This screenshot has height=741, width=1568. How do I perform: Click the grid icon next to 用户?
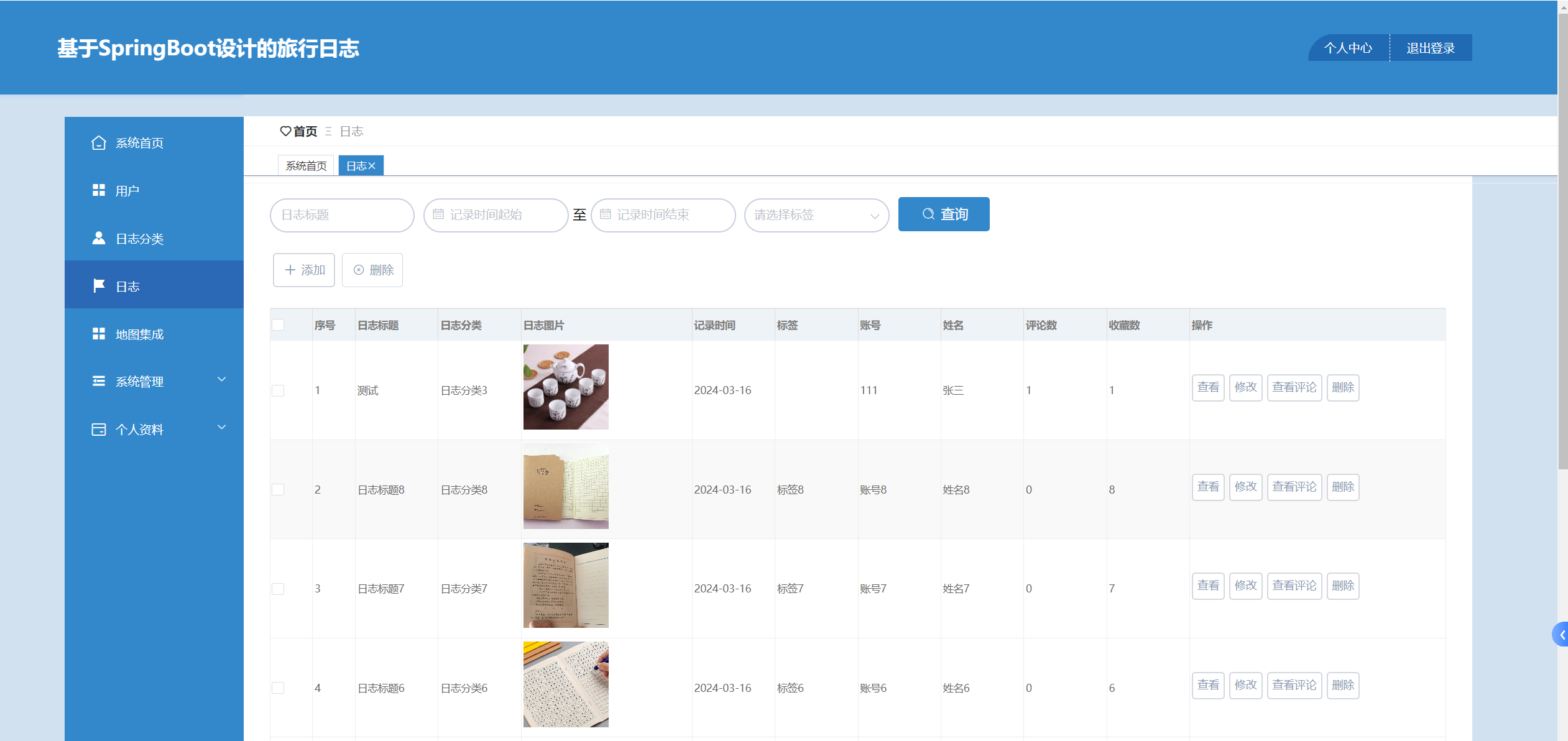pyautogui.click(x=98, y=190)
